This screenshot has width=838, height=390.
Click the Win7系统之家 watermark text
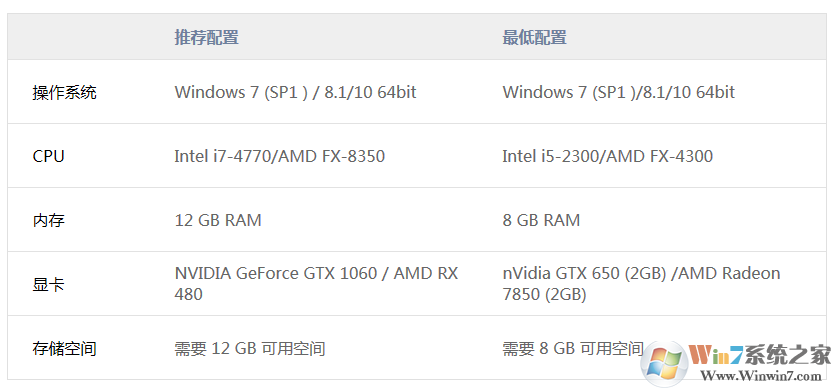click(760, 354)
